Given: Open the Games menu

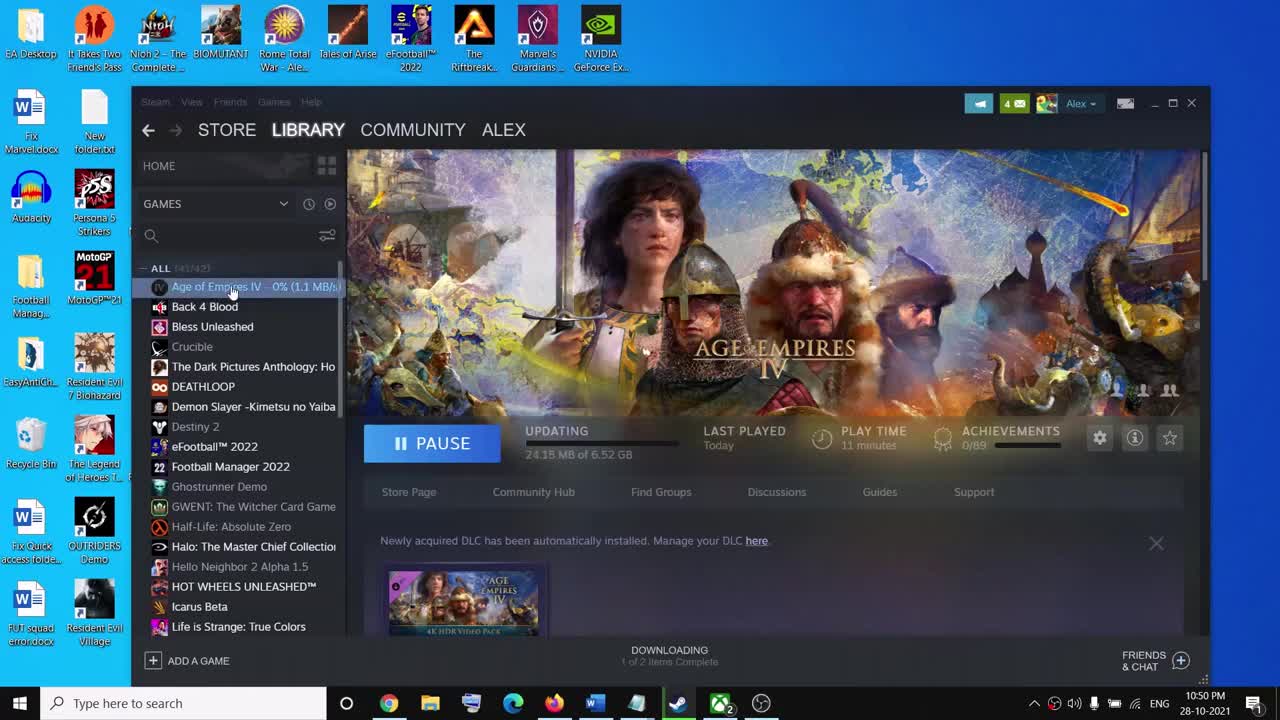Looking at the screenshot, I should point(274,102).
